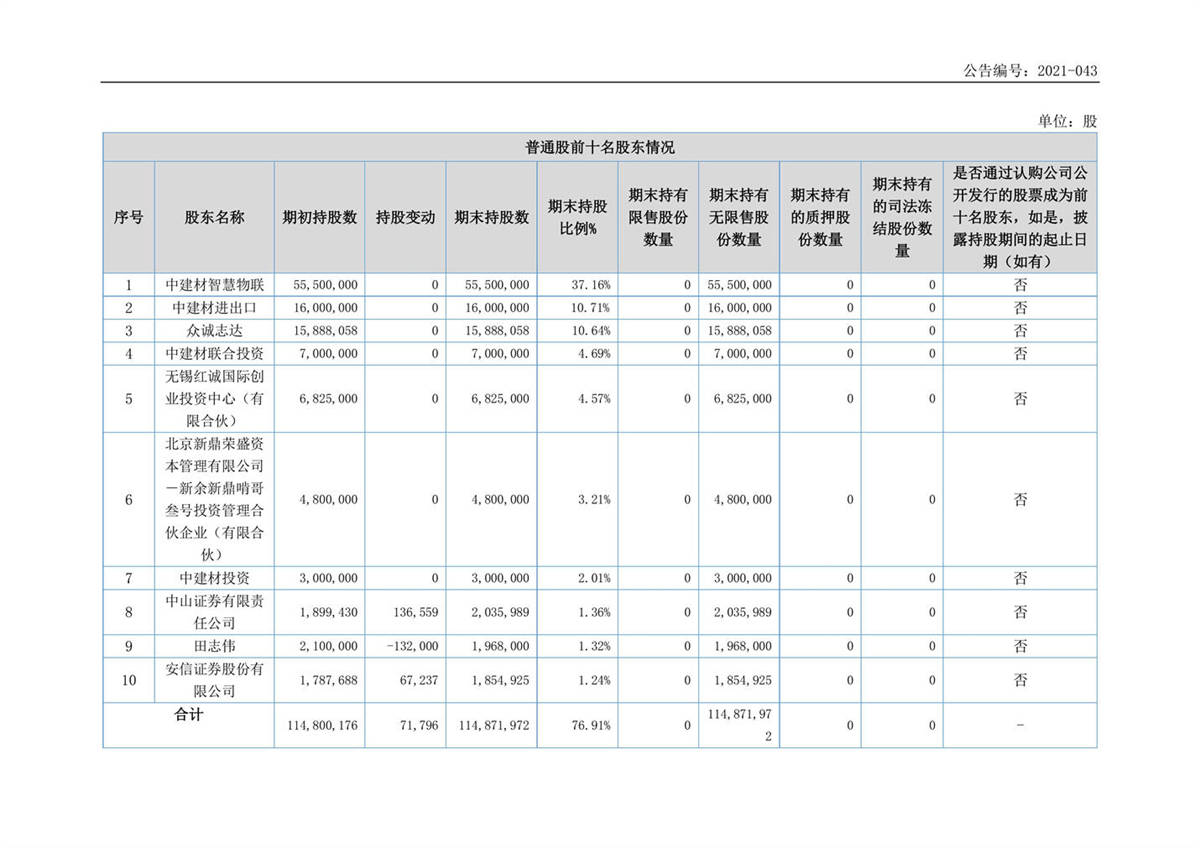This screenshot has height=848, width=1200.
Task: Click the 期末持股数 column header
Action: point(491,217)
